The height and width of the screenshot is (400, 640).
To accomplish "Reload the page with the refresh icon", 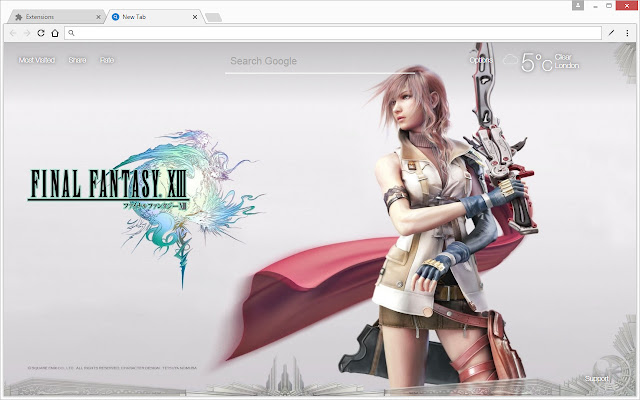I will coord(41,33).
